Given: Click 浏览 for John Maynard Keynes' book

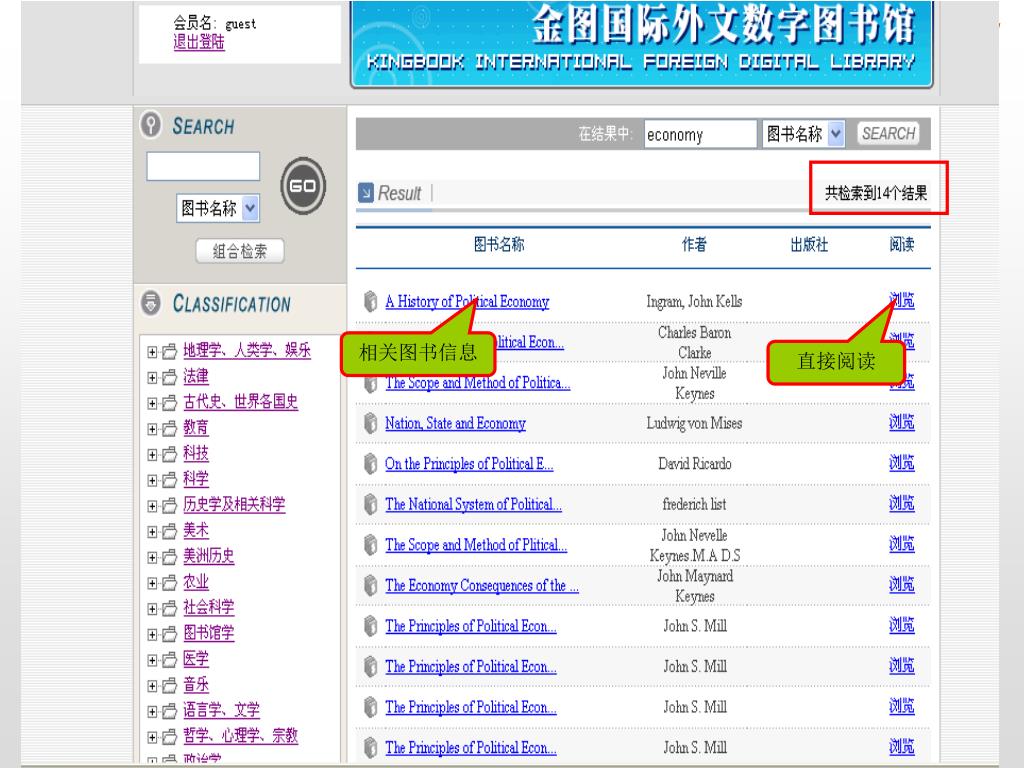Looking at the screenshot, I should [x=901, y=584].
